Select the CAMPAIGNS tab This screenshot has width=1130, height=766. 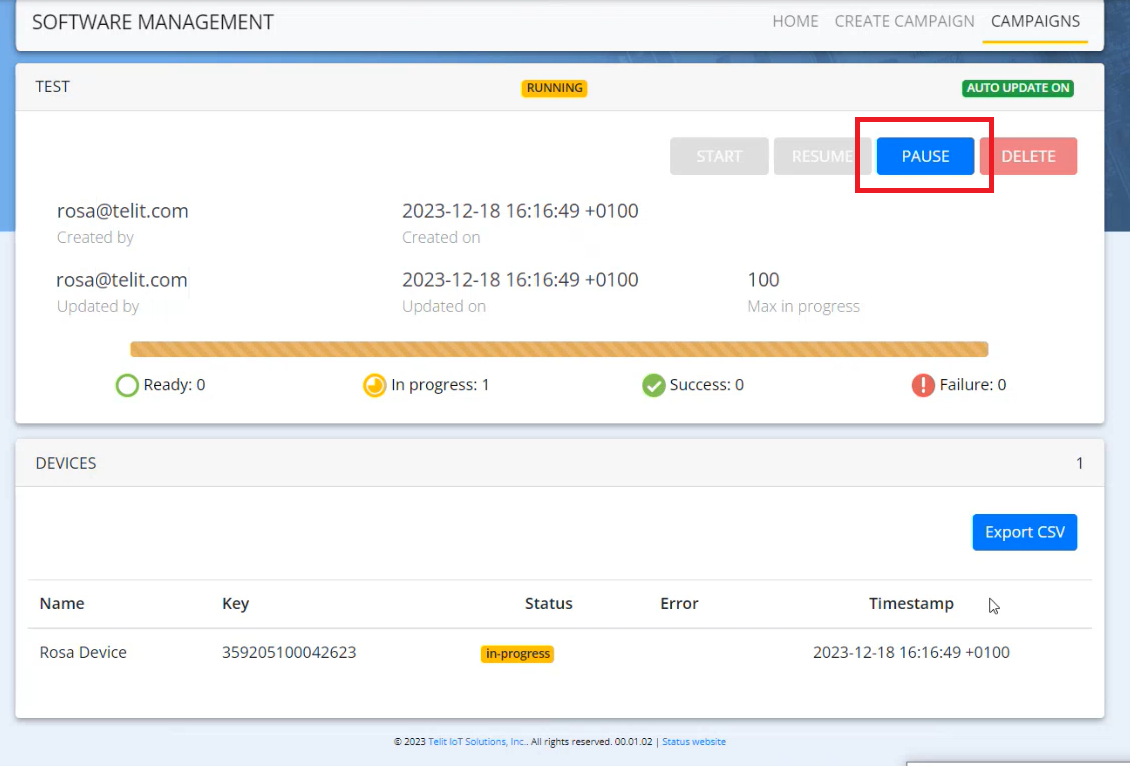(1035, 21)
